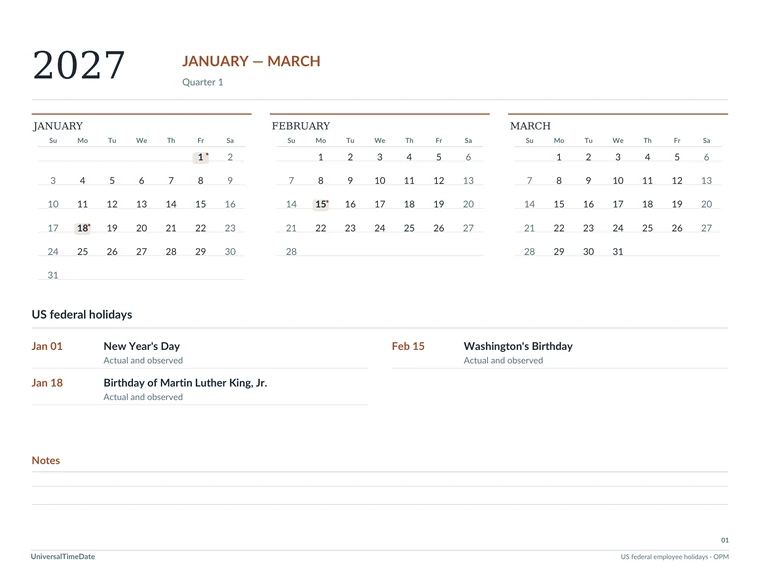Click the Jan 18 holiday date label
This screenshot has height=587, width=760.
(x=47, y=383)
